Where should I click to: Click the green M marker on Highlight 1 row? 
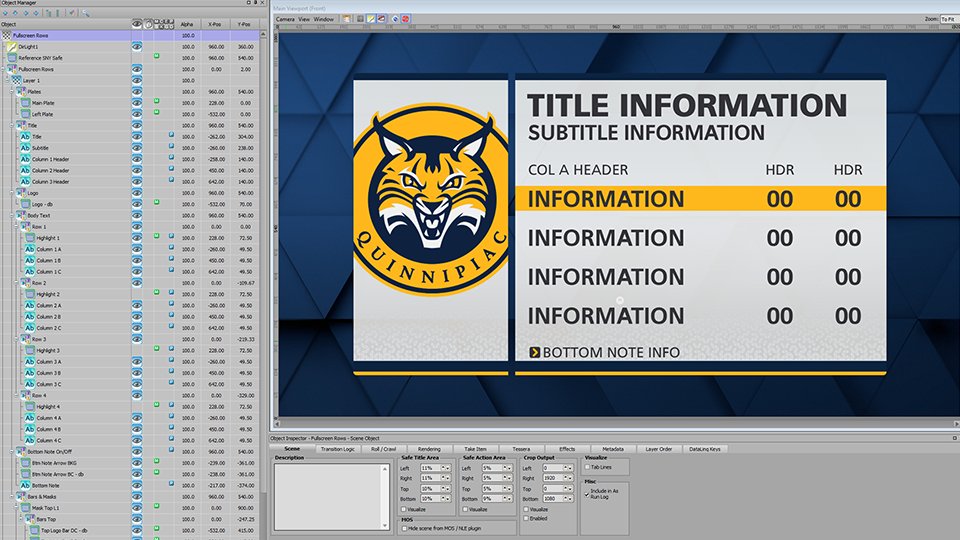pos(157,236)
